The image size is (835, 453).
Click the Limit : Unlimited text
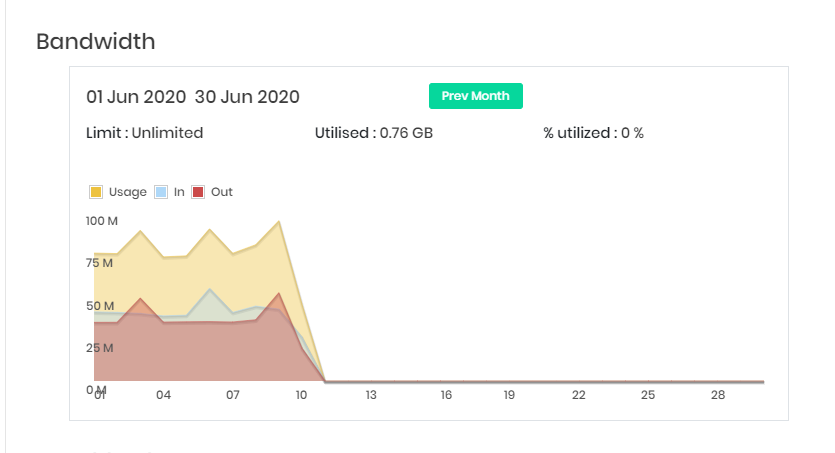[145, 133]
